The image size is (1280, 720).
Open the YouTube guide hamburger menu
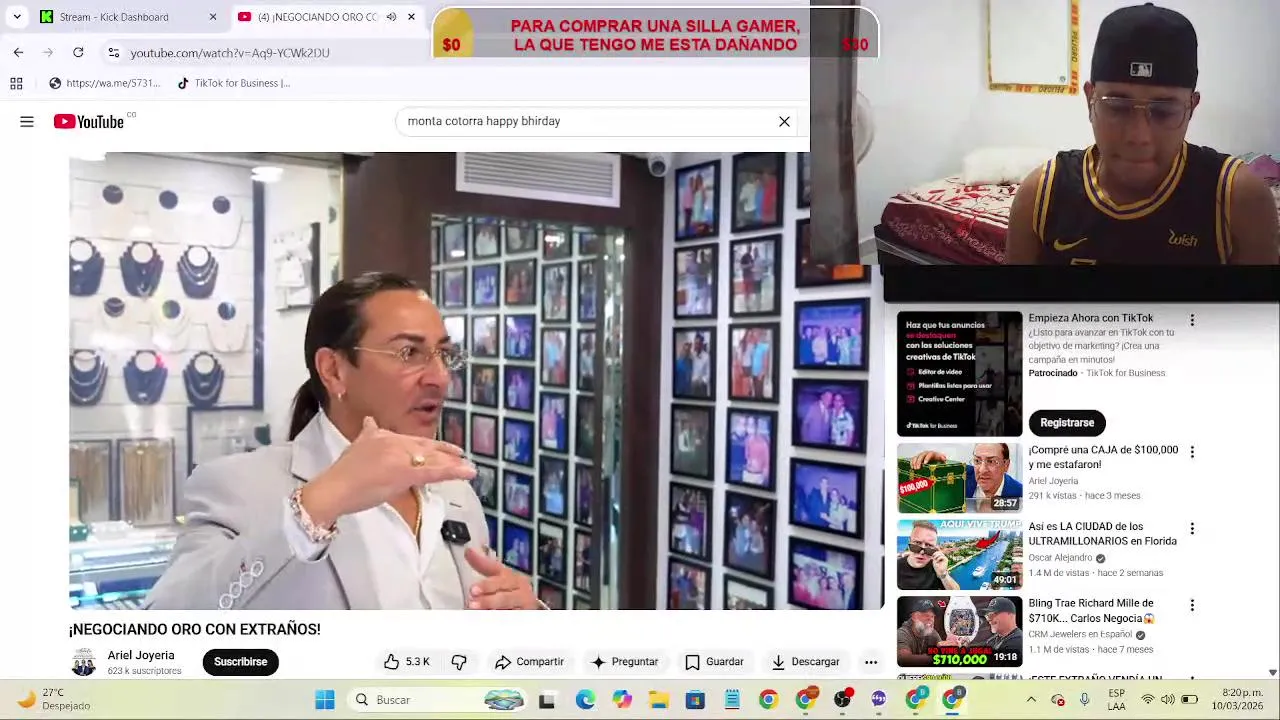[x=27, y=122]
